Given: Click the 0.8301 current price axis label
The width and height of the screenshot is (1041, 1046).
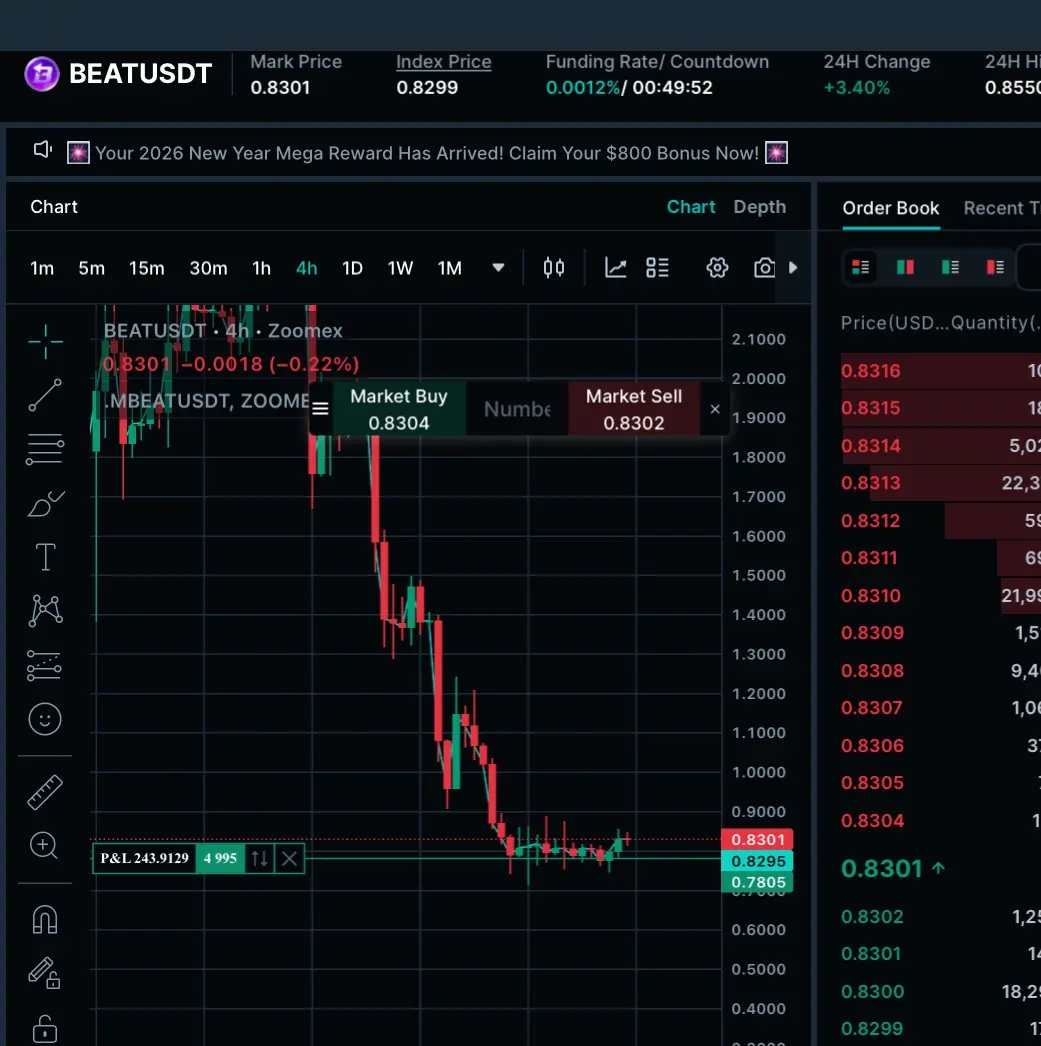Looking at the screenshot, I should point(757,839).
